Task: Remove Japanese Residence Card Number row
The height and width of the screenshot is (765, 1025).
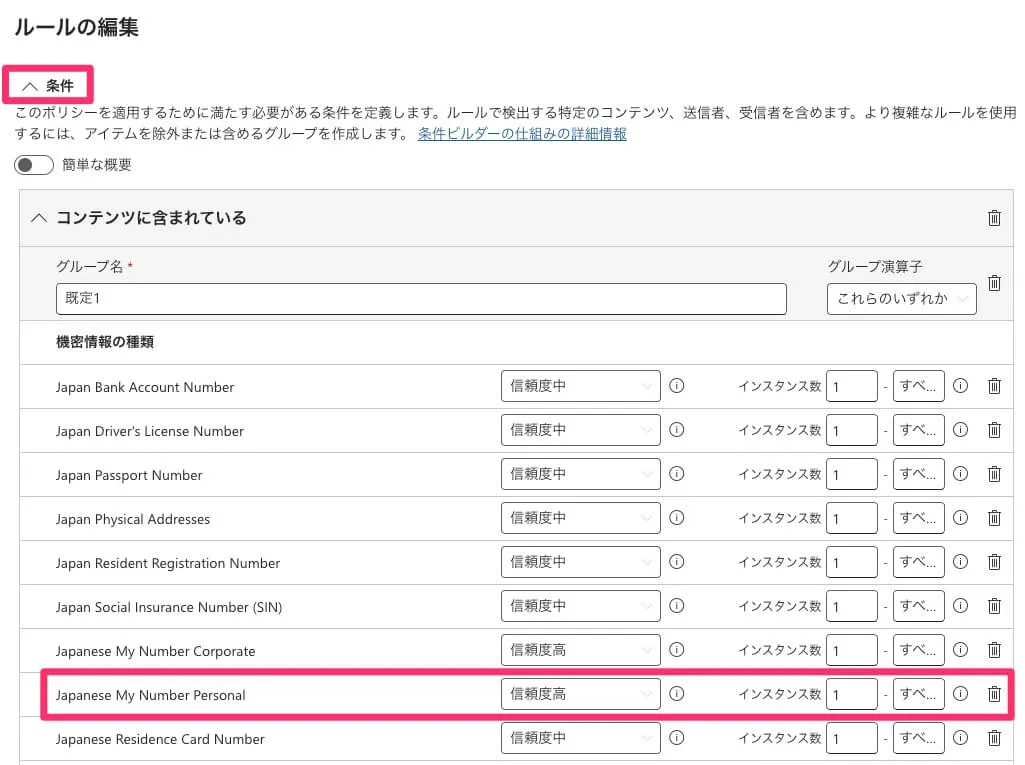Action: pyautogui.click(x=994, y=738)
